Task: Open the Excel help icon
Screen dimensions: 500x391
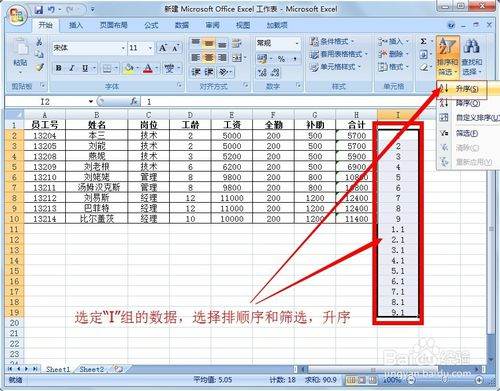Action: click(451, 25)
